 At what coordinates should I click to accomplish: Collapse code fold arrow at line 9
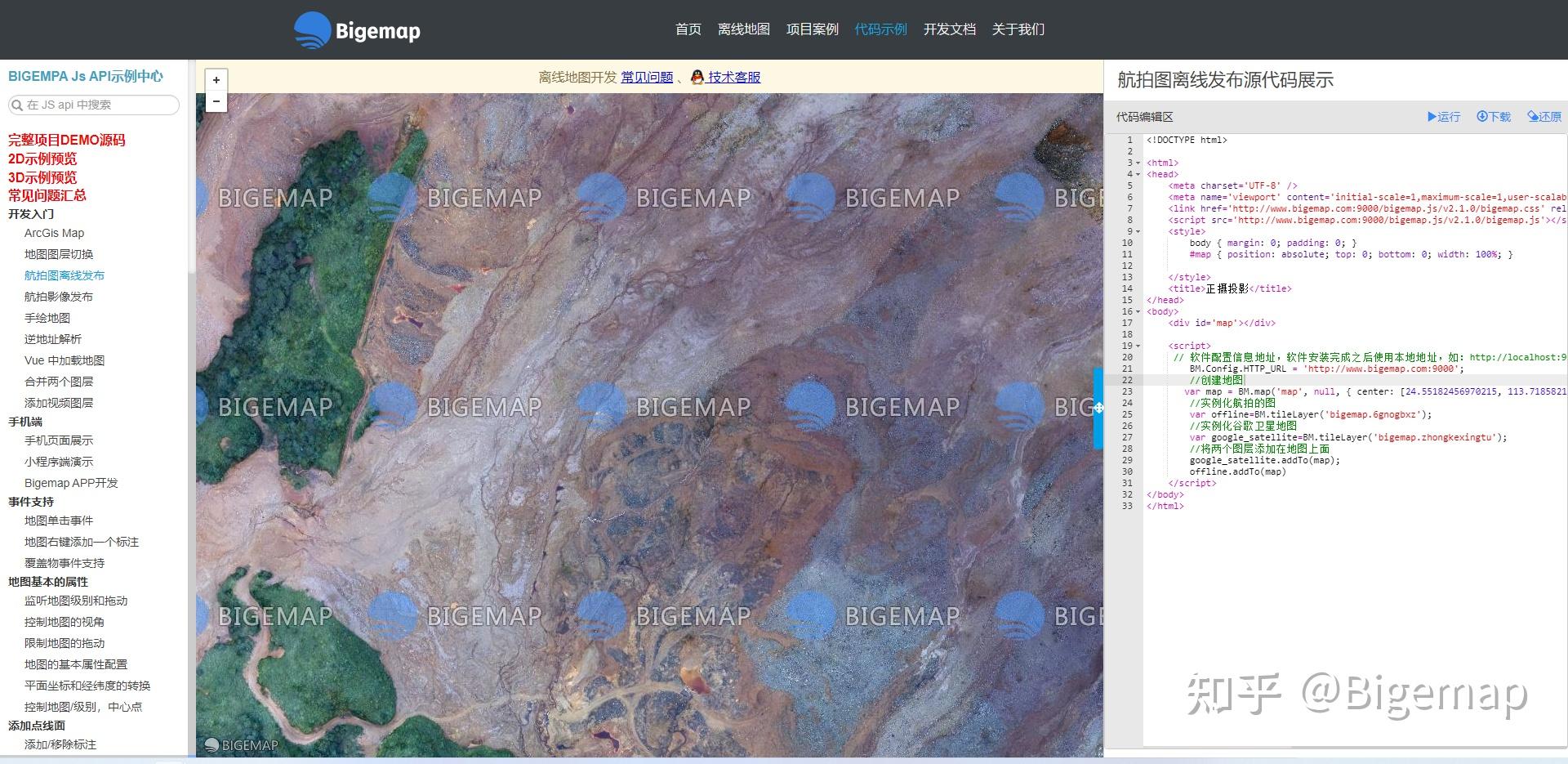point(1138,232)
